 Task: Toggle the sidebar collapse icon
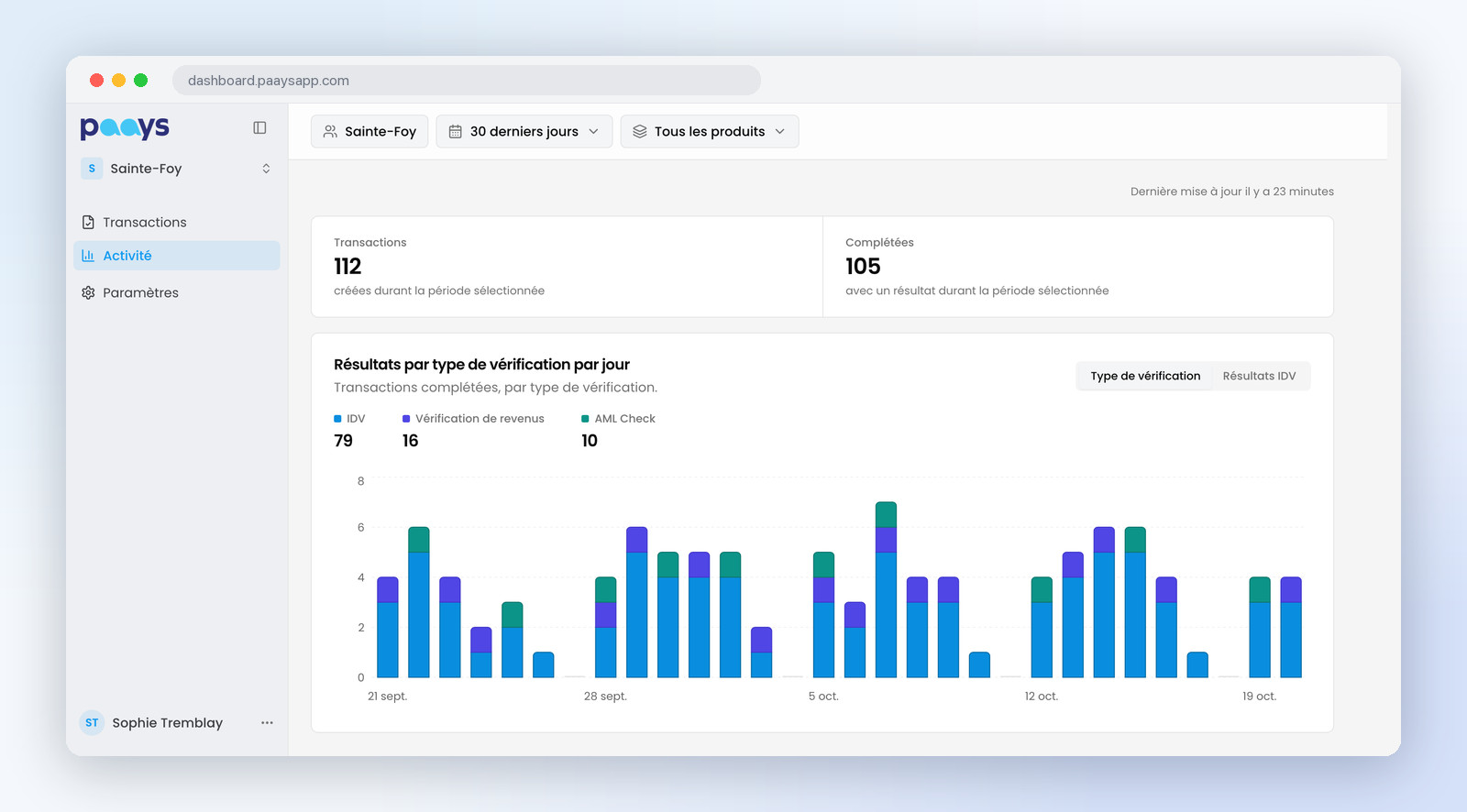coord(259,128)
